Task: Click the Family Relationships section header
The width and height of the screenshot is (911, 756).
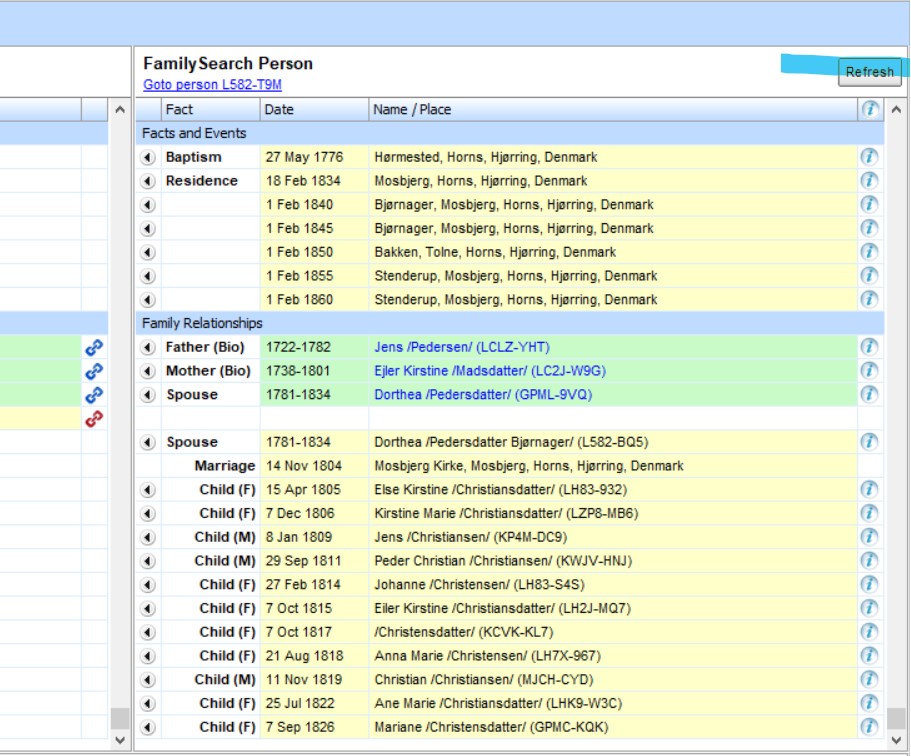Action: point(510,324)
